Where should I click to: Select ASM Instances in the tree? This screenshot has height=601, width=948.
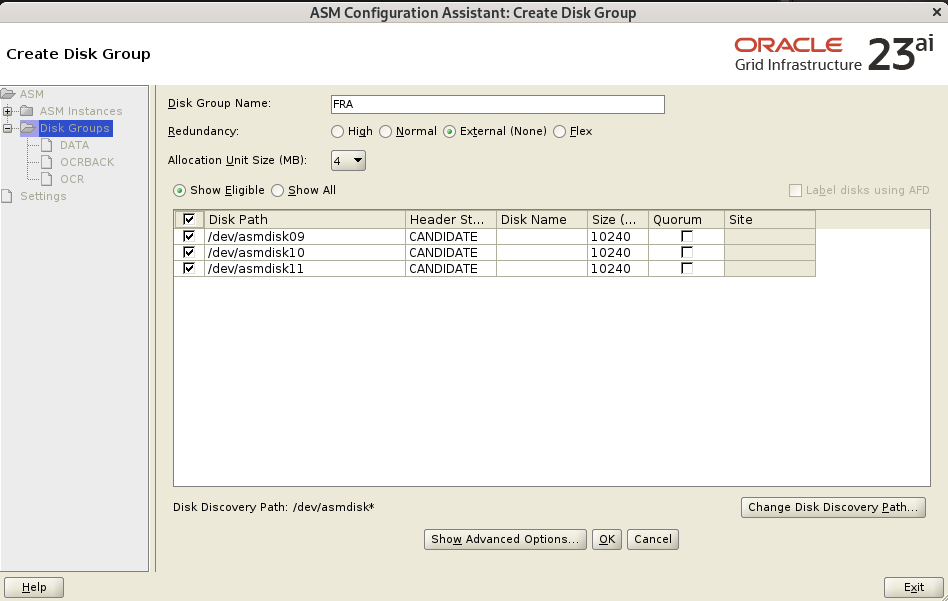tap(81, 111)
